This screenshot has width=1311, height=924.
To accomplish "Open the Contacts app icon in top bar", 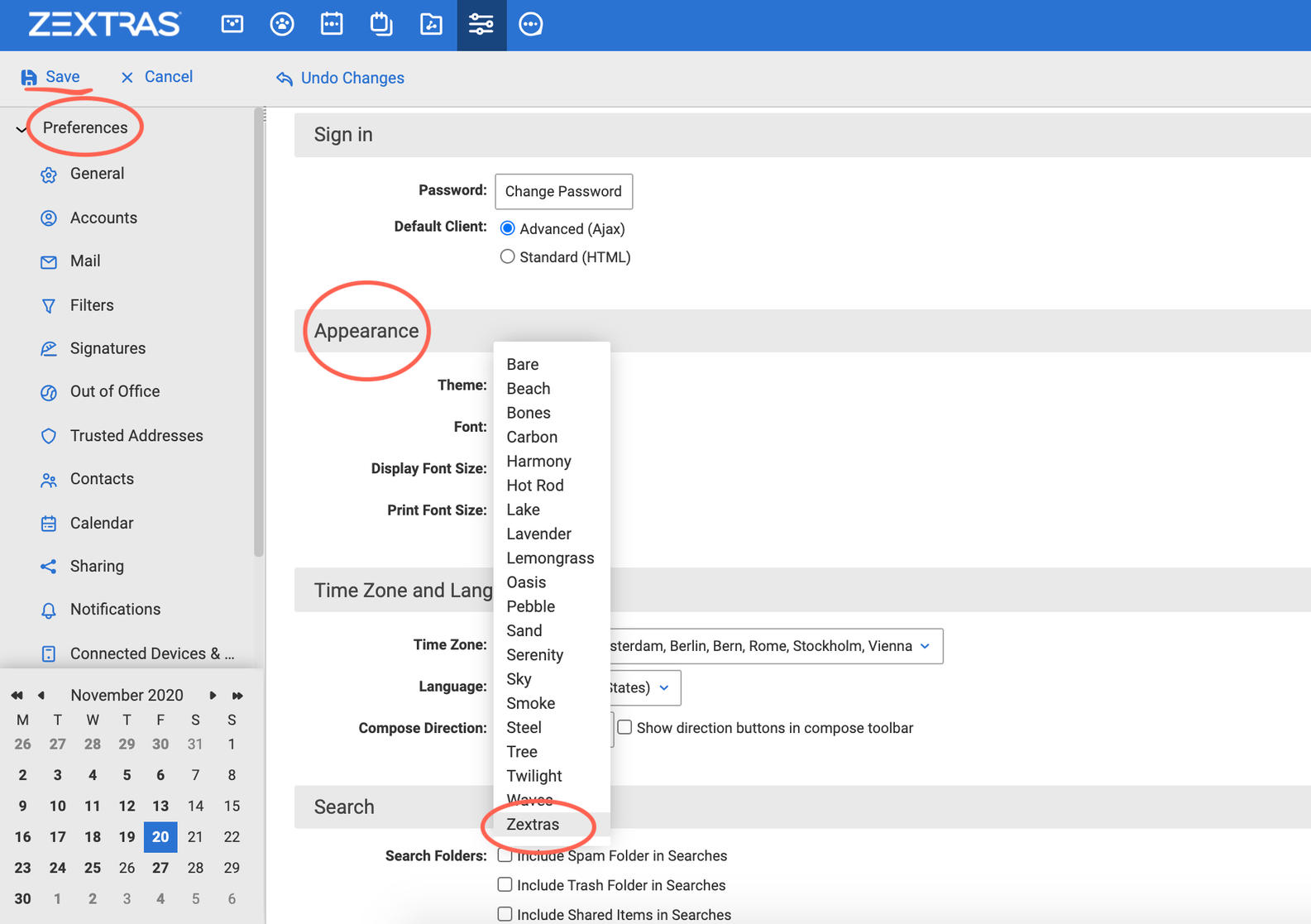I will (282, 24).
